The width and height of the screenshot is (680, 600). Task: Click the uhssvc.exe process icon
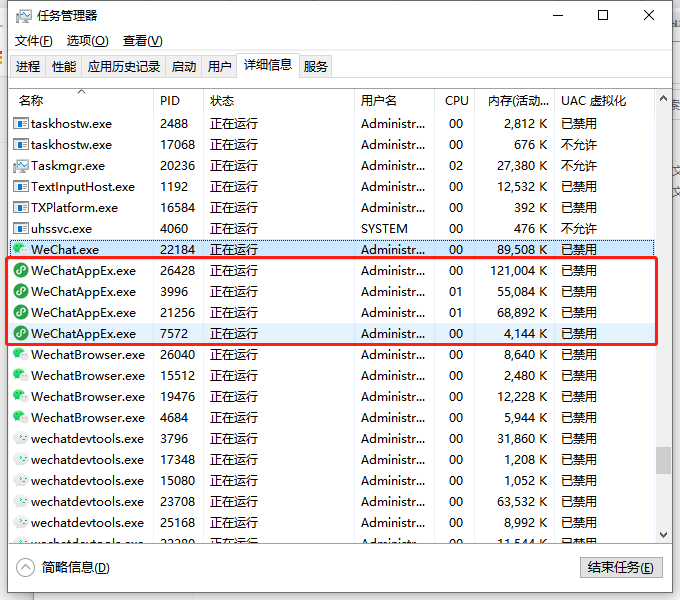[x=20, y=228]
